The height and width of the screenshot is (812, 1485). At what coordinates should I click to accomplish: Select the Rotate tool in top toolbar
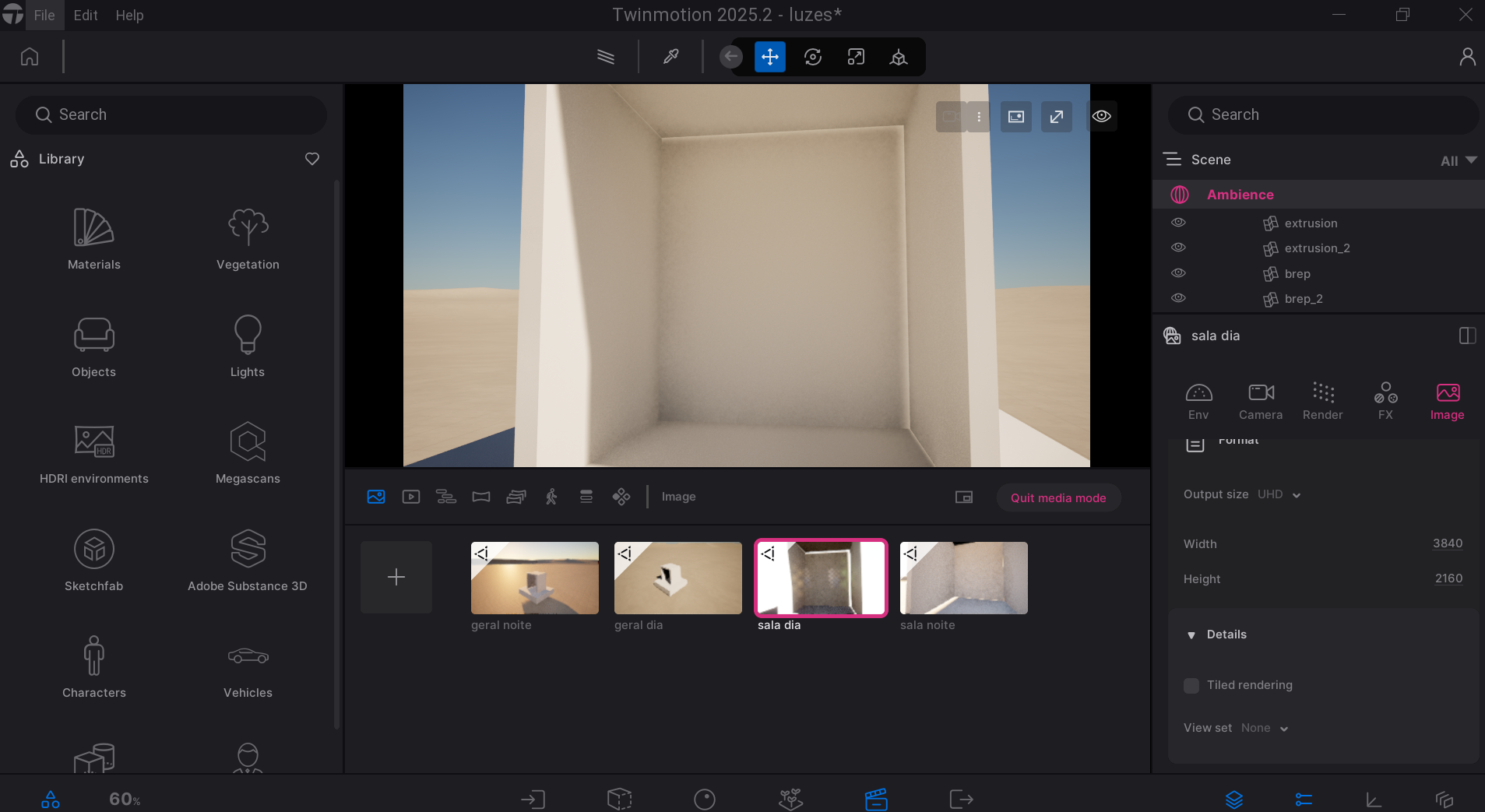click(x=812, y=57)
